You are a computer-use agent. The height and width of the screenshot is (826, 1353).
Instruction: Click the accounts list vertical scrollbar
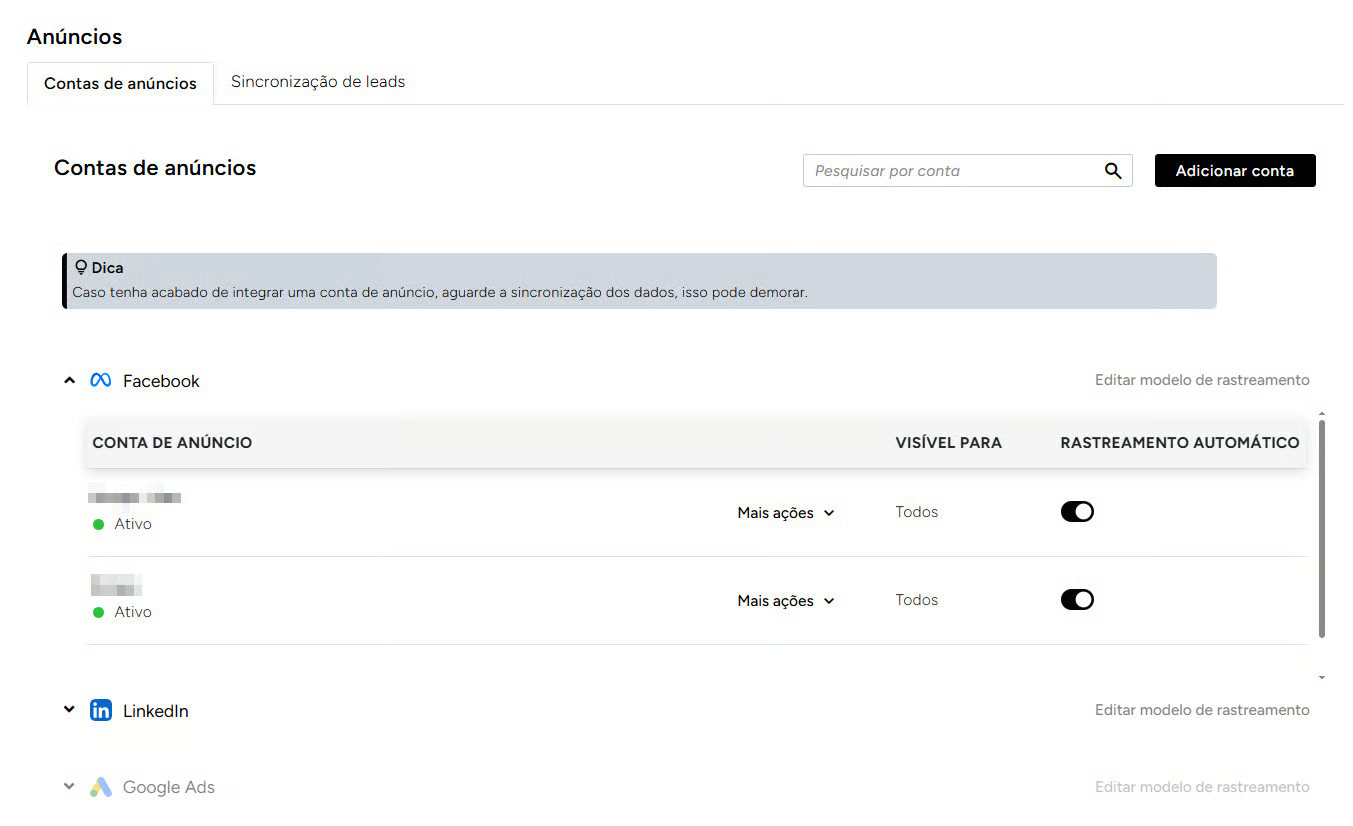(1322, 530)
